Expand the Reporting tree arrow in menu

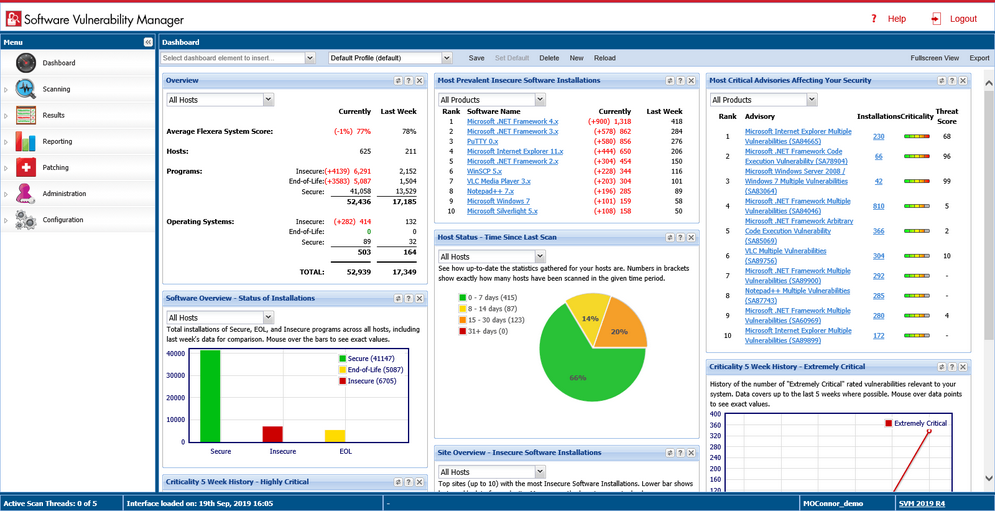pyautogui.click(x=6, y=142)
